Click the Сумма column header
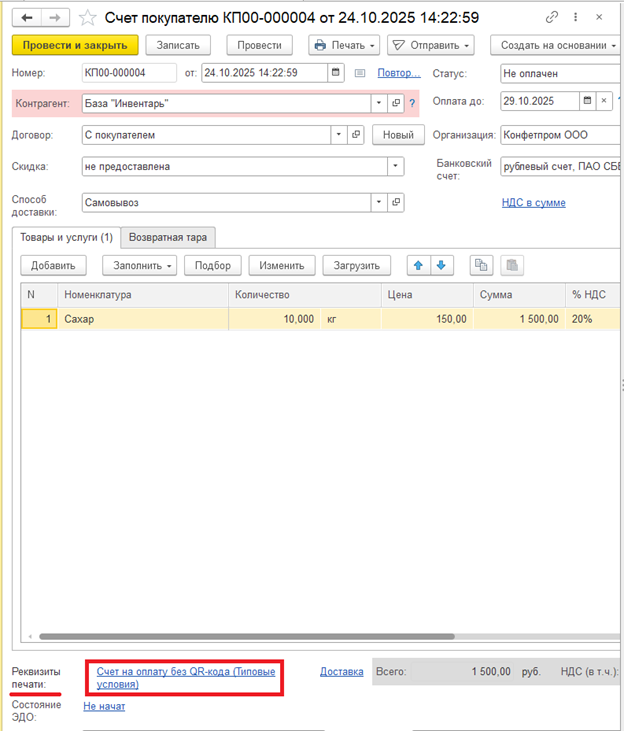The height and width of the screenshot is (731, 624). tap(520, 295)
